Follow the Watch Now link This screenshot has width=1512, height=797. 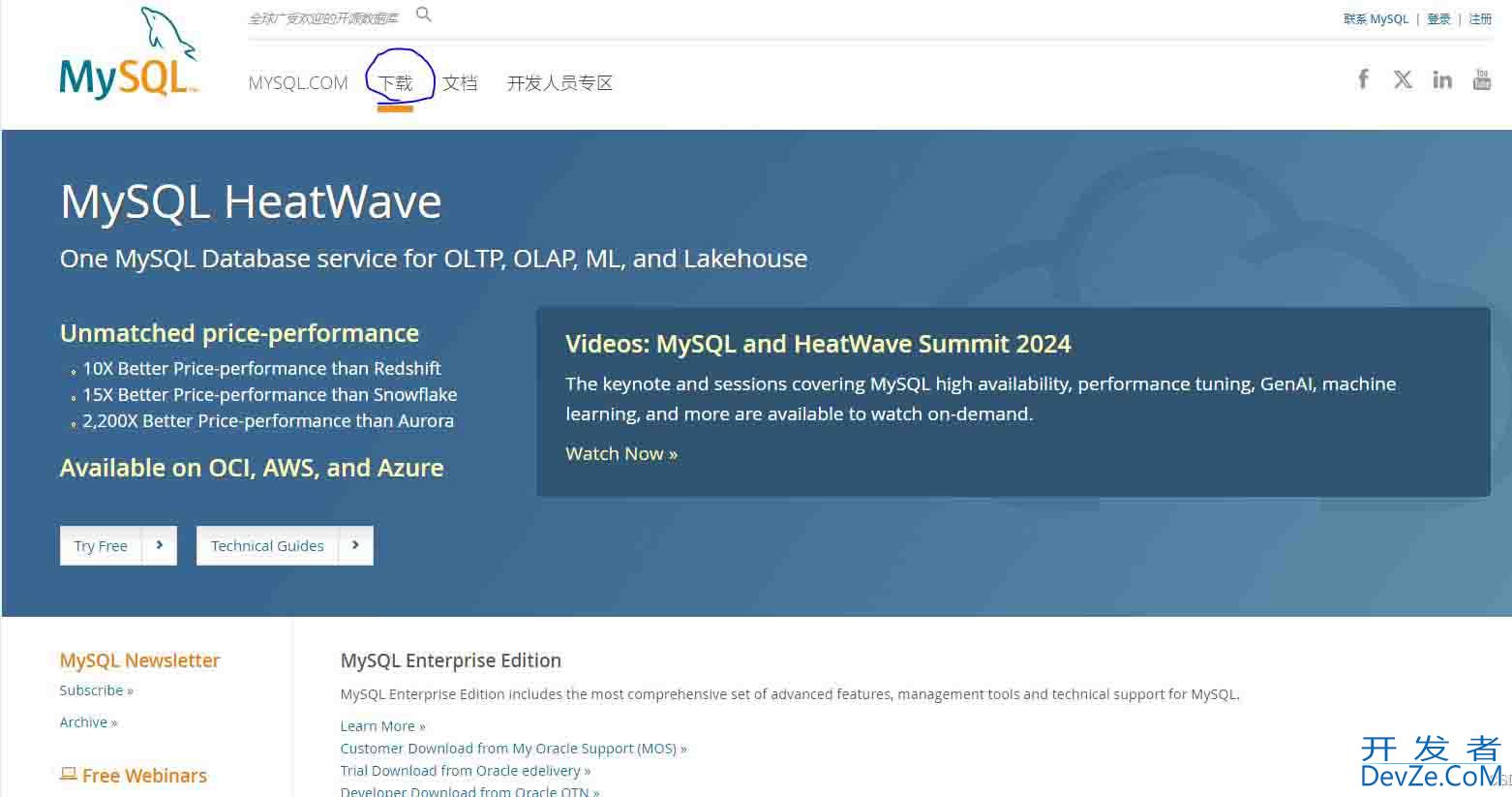[621, 453]
